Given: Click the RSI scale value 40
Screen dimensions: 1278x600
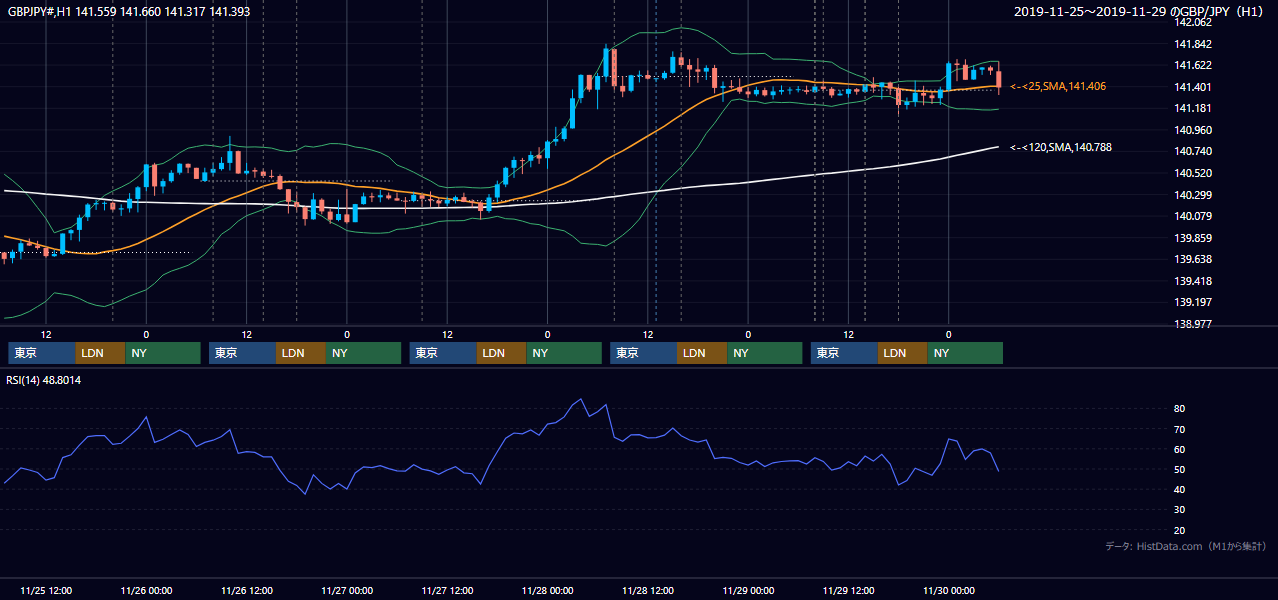Looking at the screenshot, I should tap(1180, 490).
